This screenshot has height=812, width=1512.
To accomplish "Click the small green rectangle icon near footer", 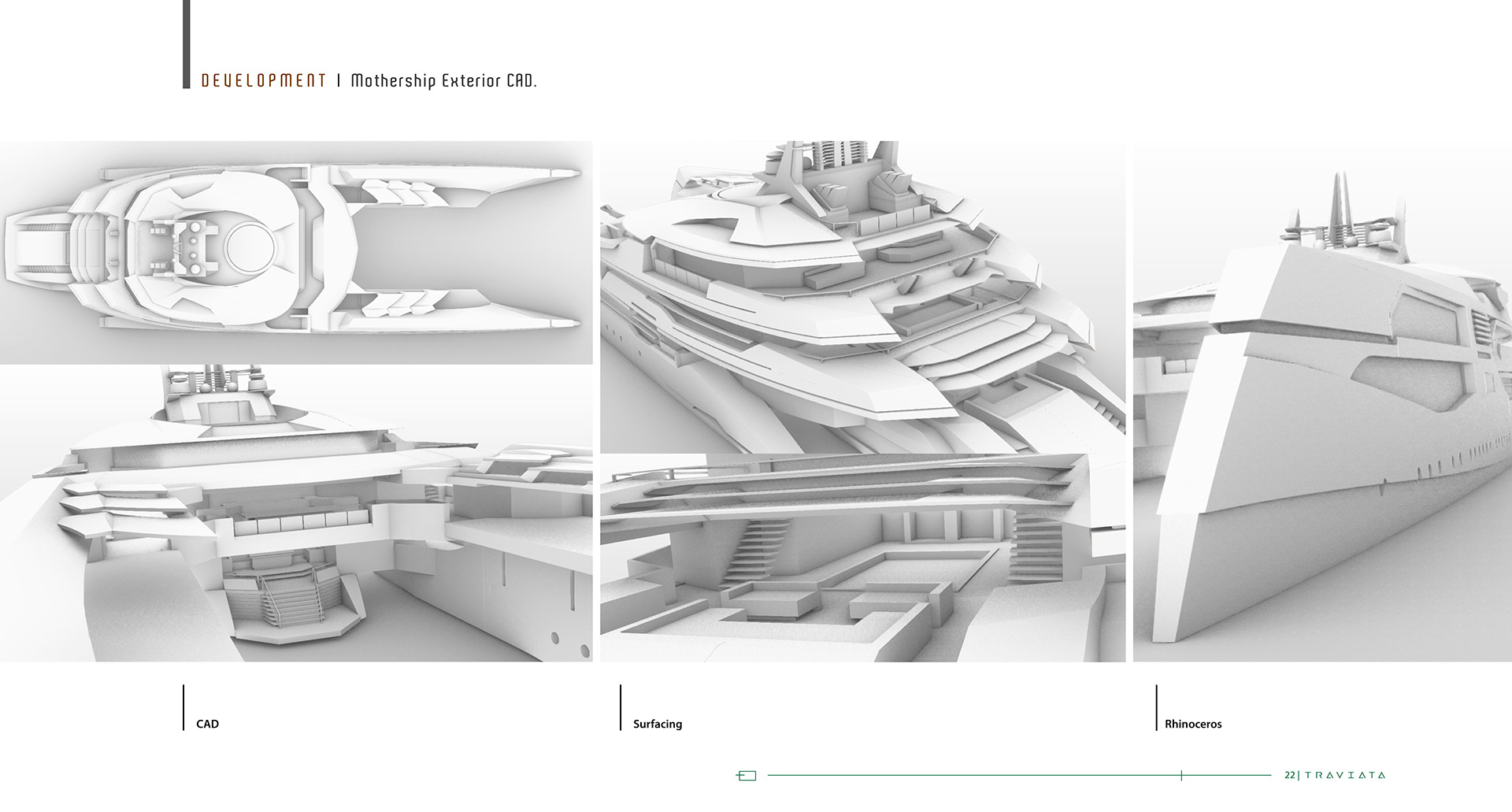I will 747,777.
